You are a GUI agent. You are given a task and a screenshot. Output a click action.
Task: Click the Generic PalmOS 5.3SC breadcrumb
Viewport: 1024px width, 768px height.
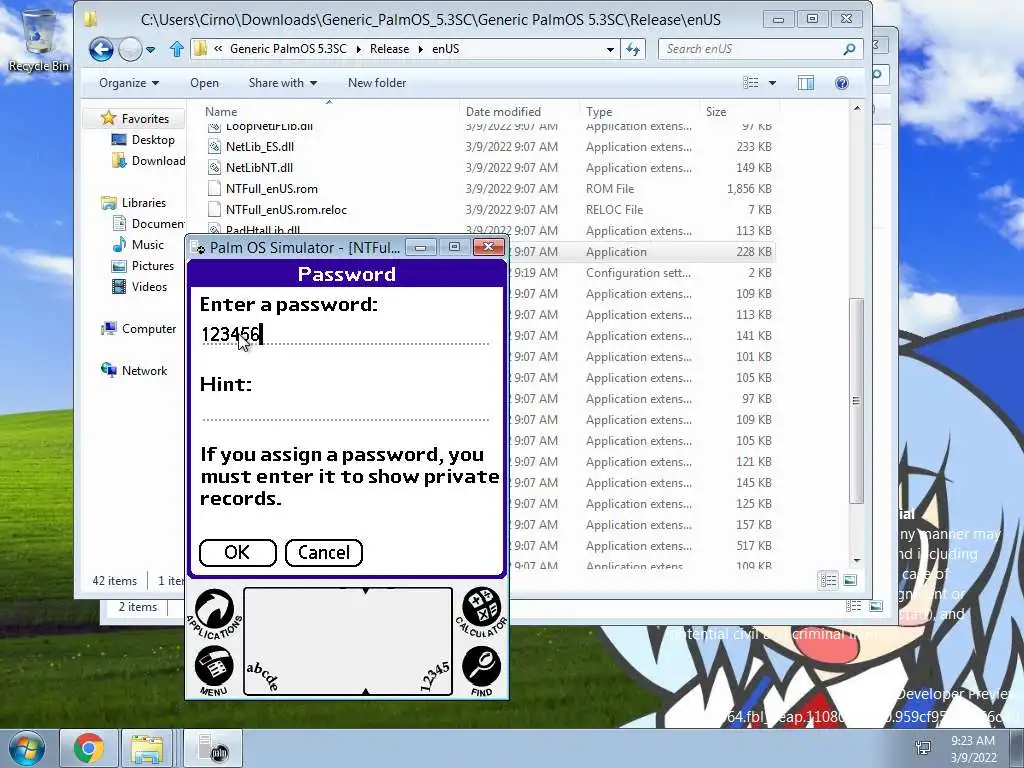point(288,49)
